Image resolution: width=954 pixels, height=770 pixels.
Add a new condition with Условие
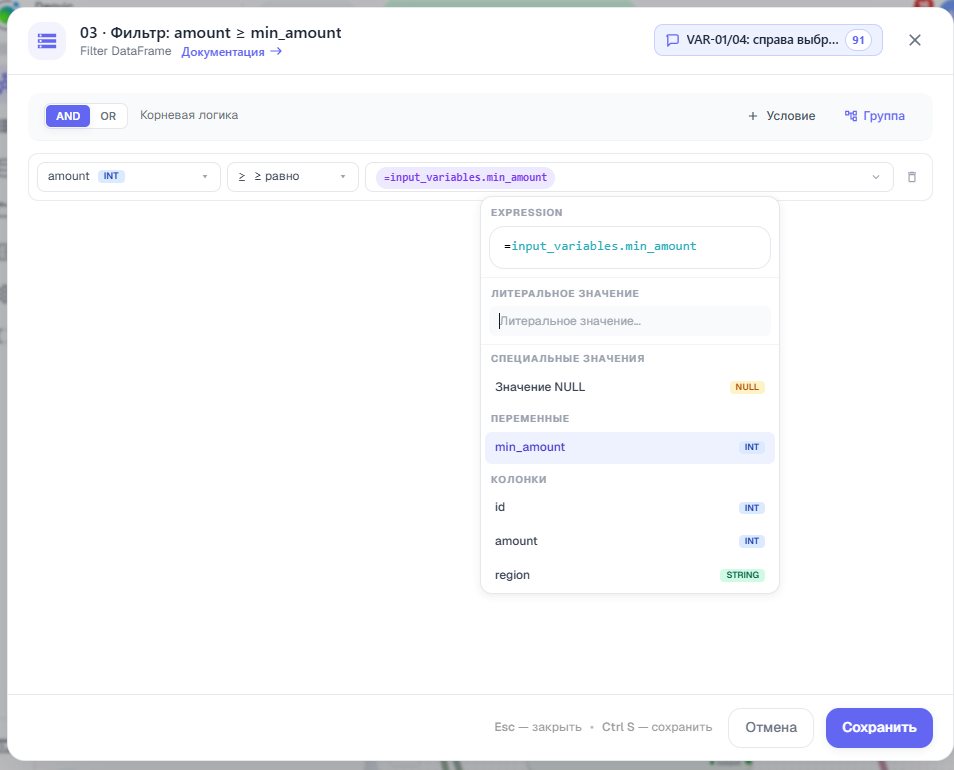coord(782,116)
